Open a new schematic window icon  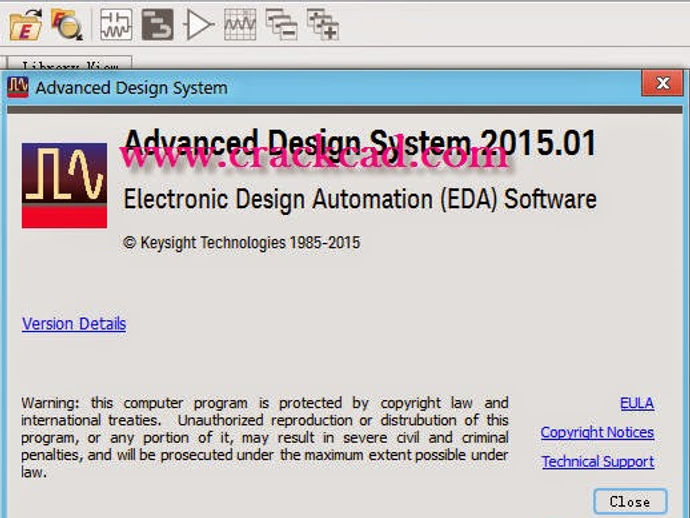[116, 25]
